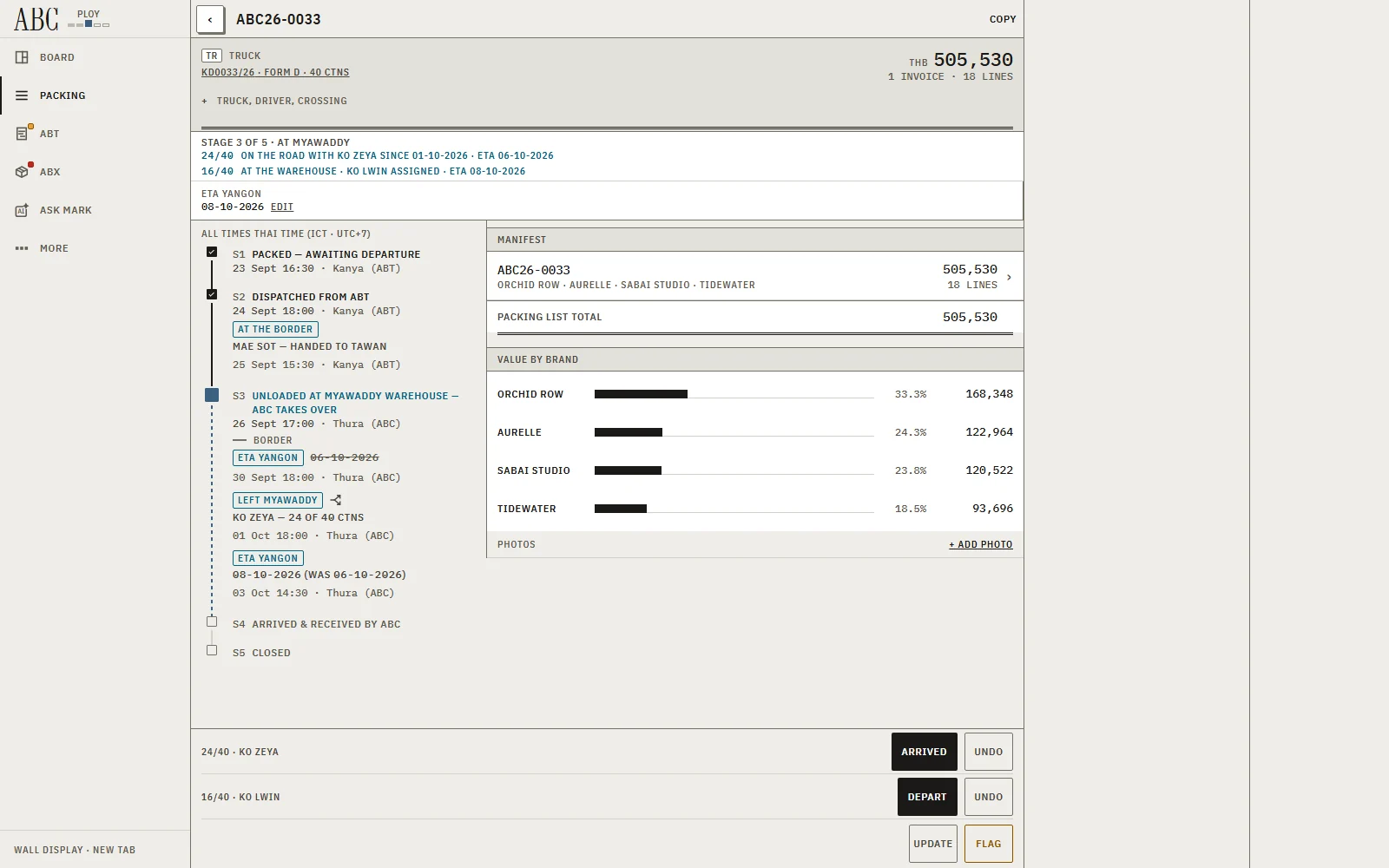The image size is (1389, 868).
Task: Click the TR truck badge
Action: [212, 56]
